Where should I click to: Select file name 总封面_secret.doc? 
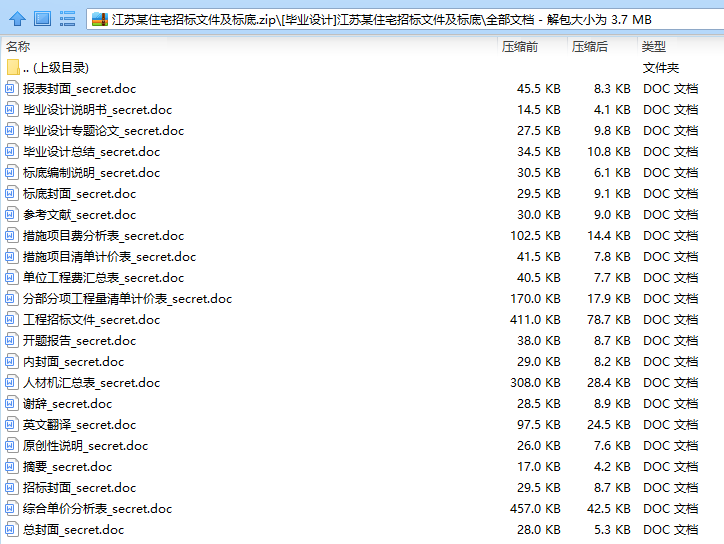click(73, 530)
